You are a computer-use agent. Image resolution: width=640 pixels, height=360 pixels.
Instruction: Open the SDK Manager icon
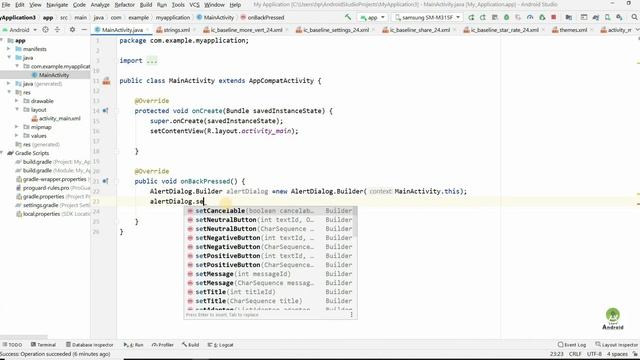(x=620, y=18)
